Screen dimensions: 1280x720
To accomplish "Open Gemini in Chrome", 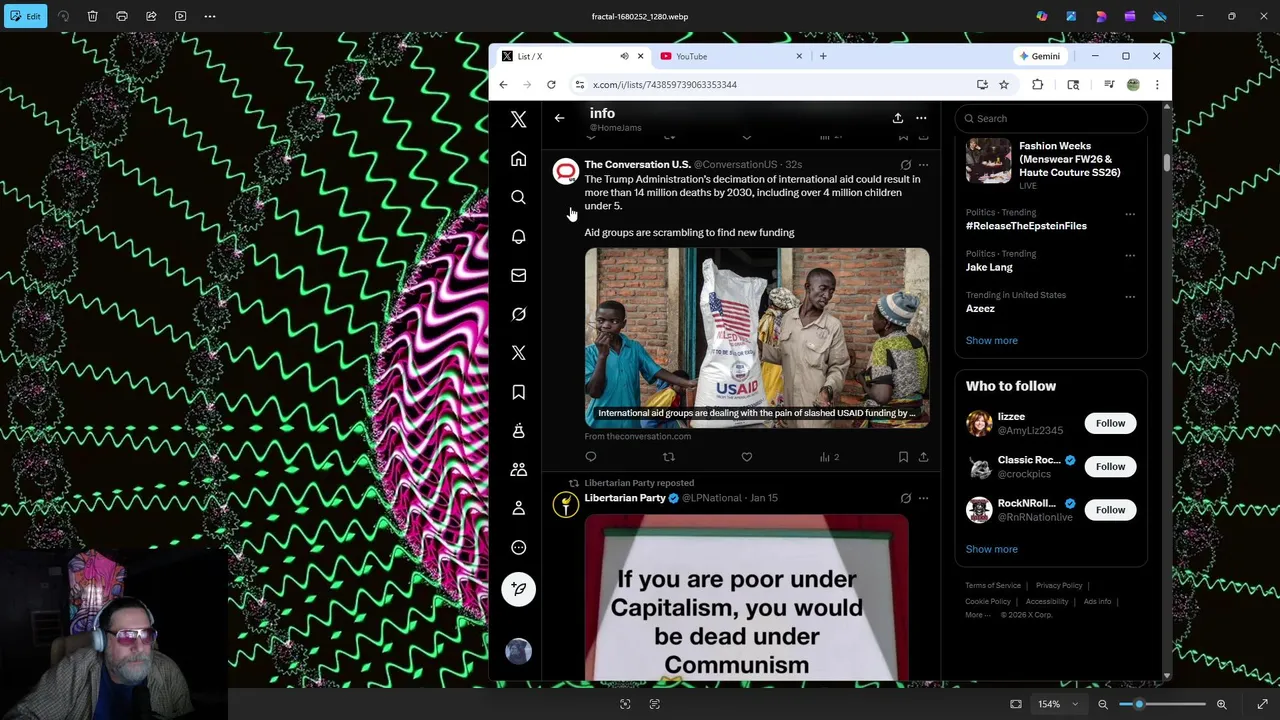I will coord(1040,56).
